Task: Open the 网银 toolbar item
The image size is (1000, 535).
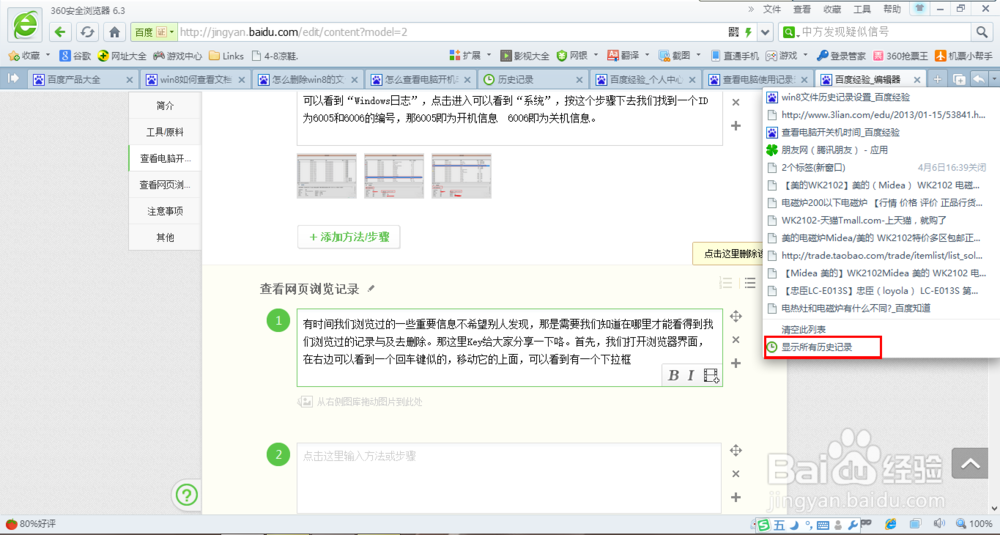Action: point(572,55)
